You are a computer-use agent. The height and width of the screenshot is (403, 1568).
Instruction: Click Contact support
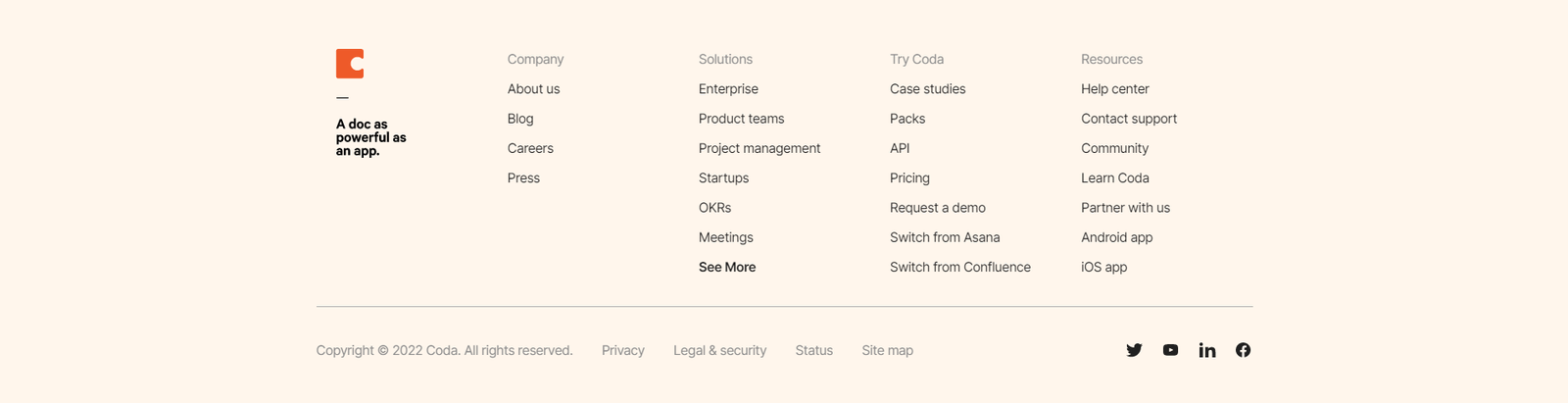[x=1129, y=119]
